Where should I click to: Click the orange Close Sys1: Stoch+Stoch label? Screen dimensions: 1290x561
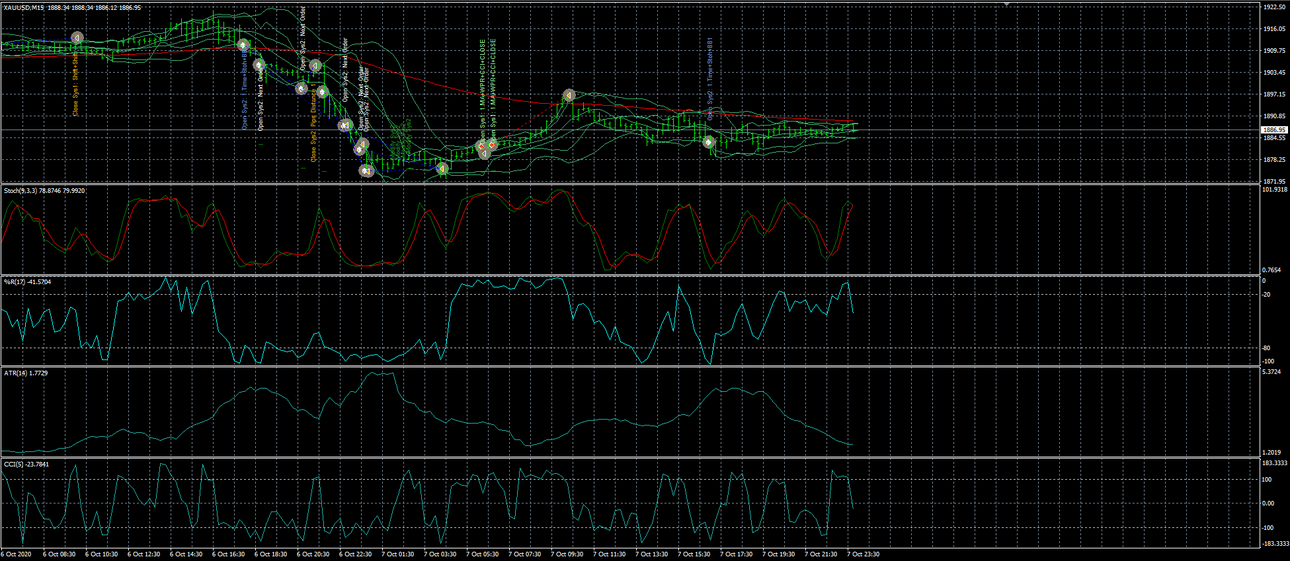76,84
